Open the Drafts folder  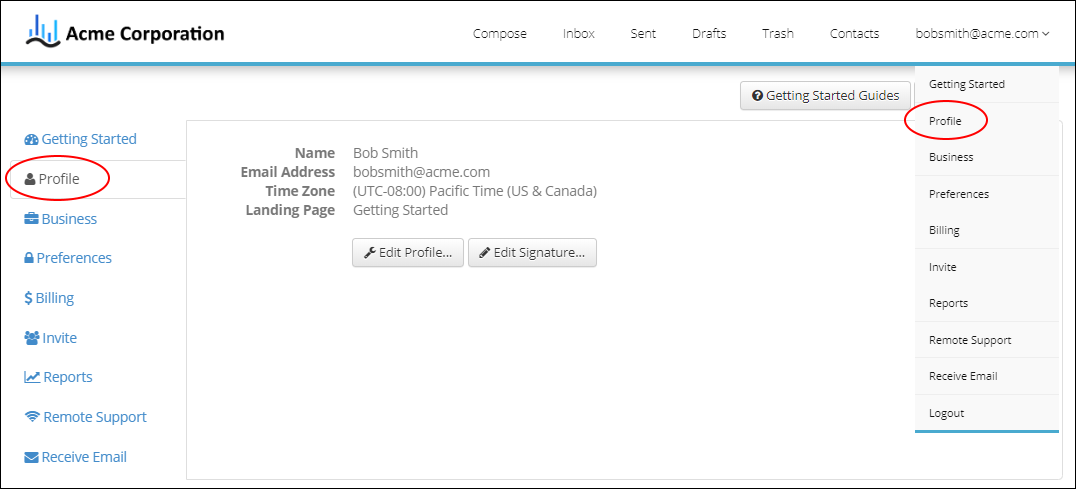click(x=709, y=34)
